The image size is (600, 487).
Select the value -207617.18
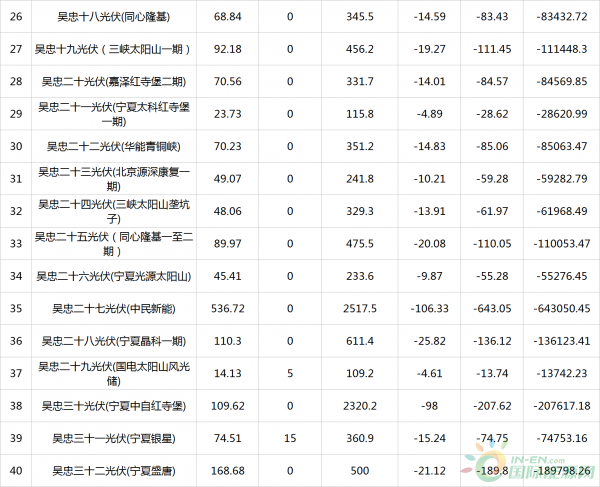tap(562, 406)
